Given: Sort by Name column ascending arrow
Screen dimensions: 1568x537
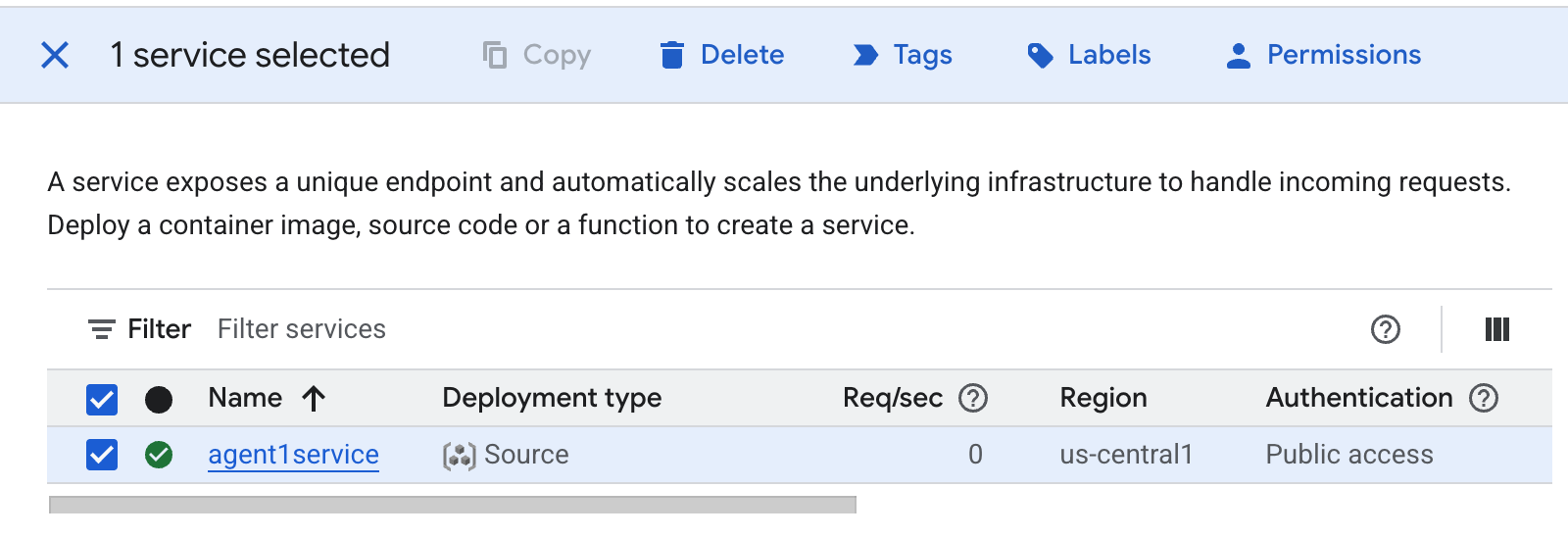Looking at the screenshot, I should click(314, 398).
